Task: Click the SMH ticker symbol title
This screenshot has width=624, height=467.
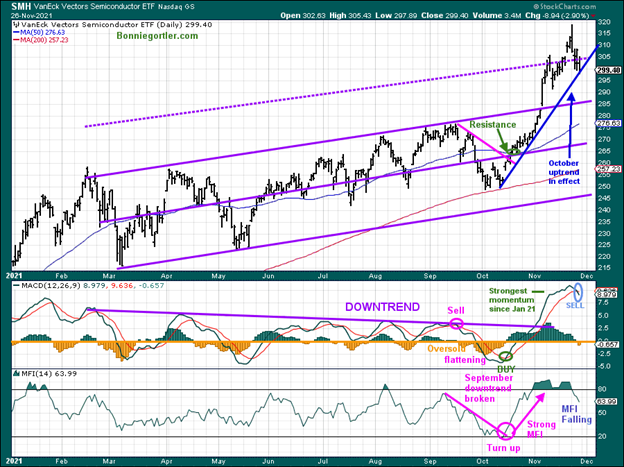Action: pyautogui.click(x=17, y=8)
